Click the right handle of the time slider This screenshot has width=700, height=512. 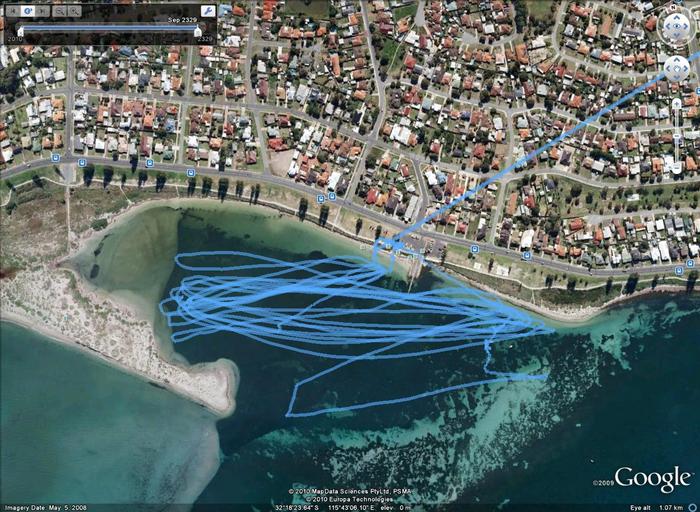click(x=197, y=31)
